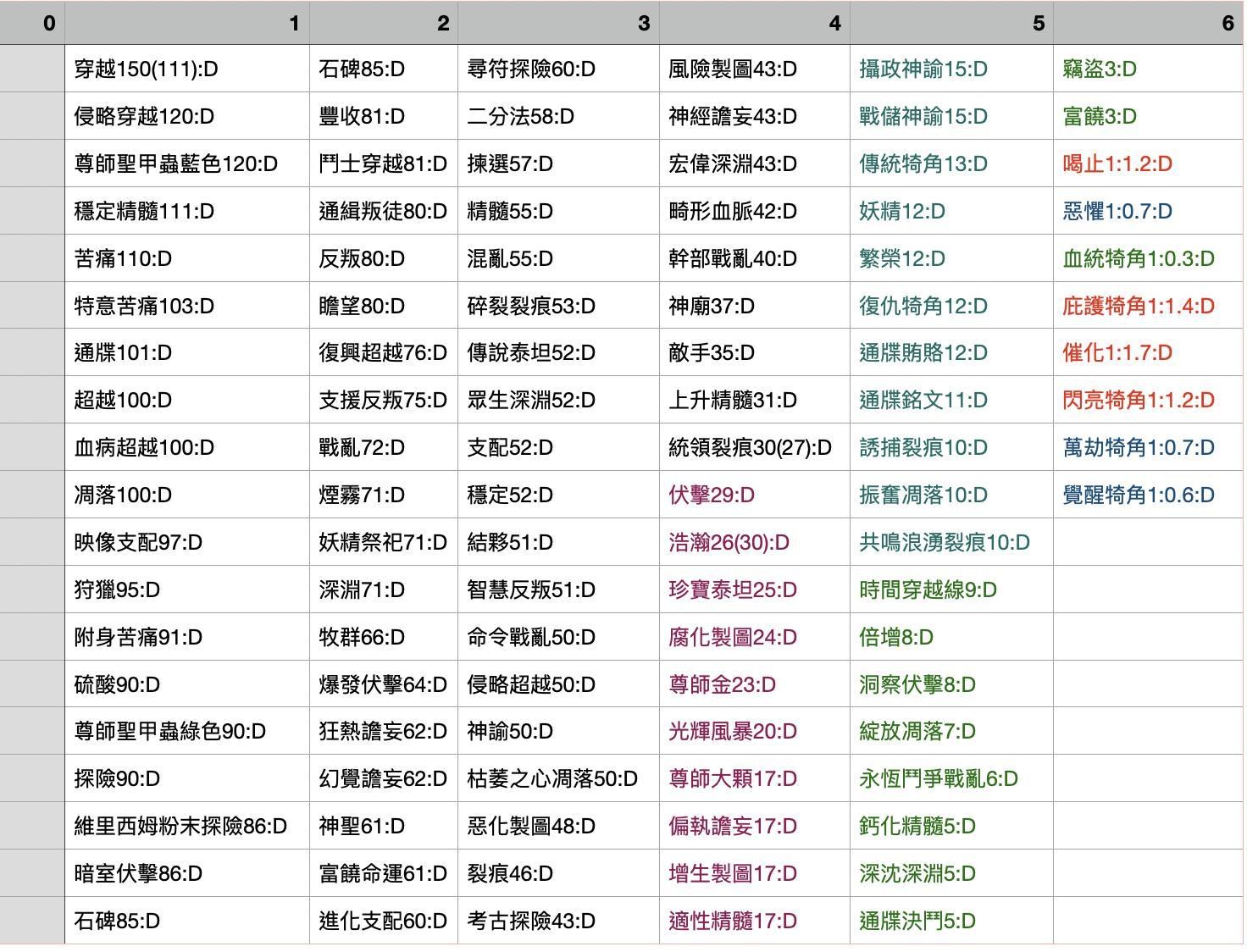1247x952 pixels.
Task: Click the first empty row header cell
Action: tap(32, 69)
